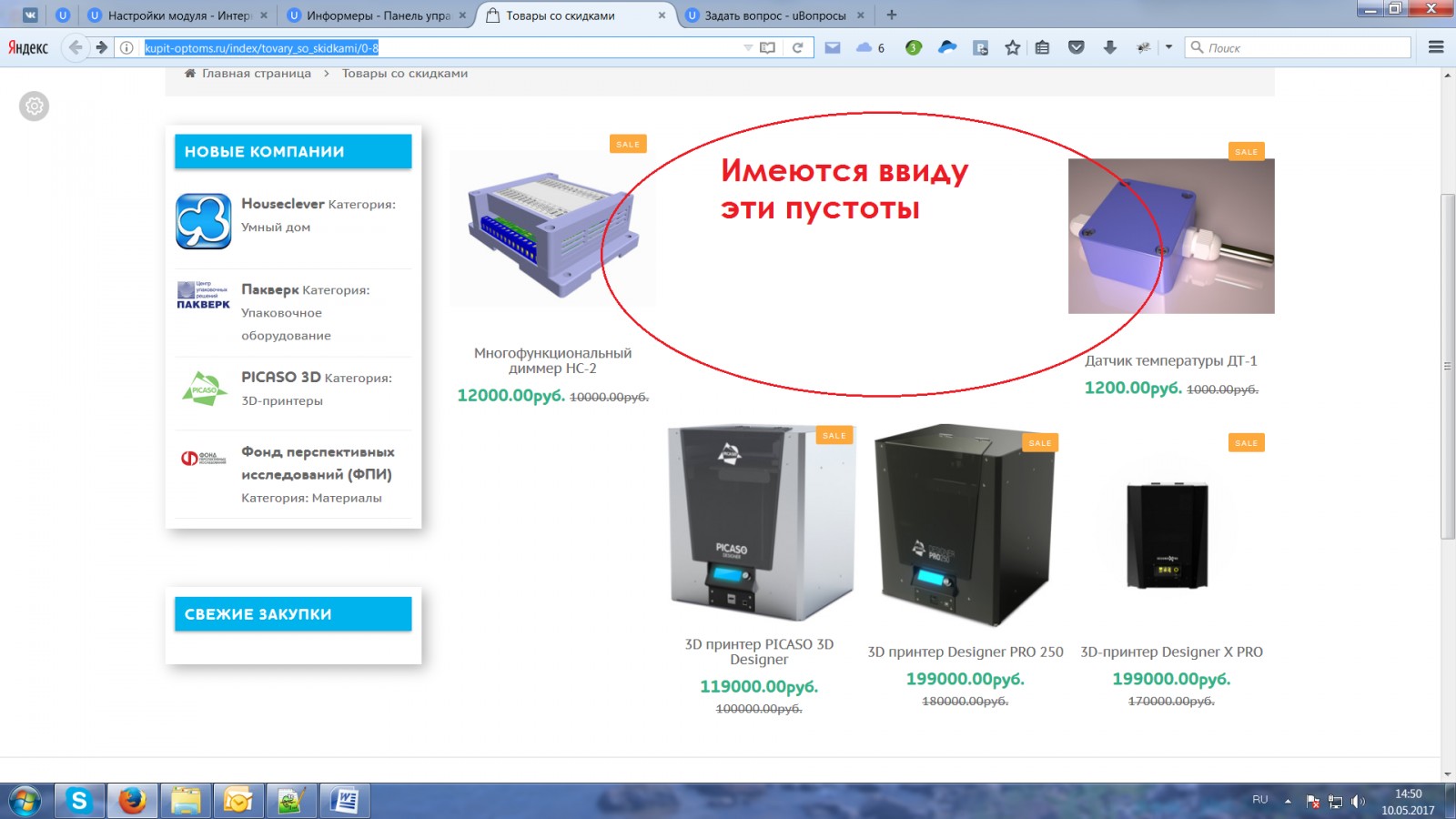The width and height of the screenshot is (1456, 819).
Task: Switch to Настройки модуля tab
Action: click(178, 15)
